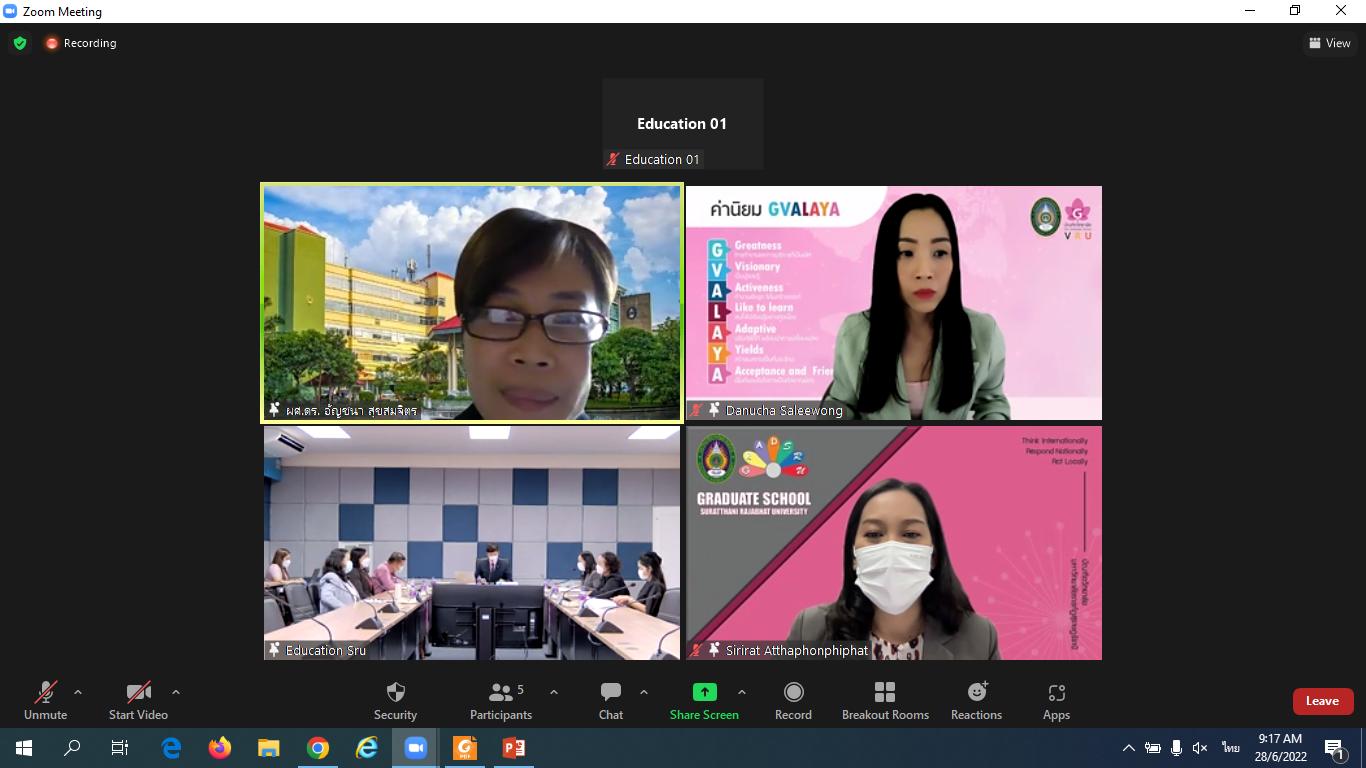Click Start Video camera icon

click(x=138, y=692)
